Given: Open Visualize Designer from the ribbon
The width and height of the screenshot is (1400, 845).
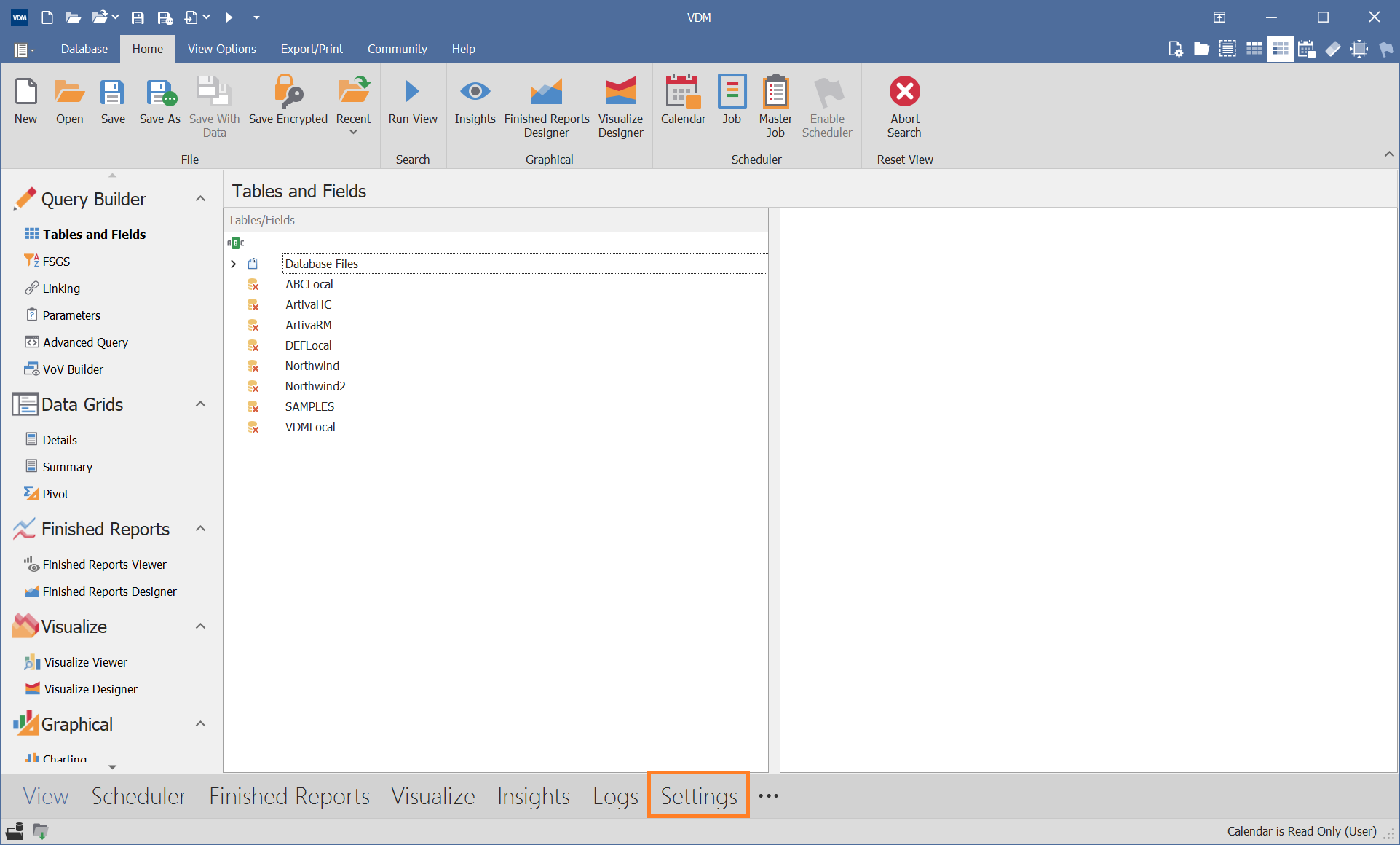Looking at the screenshot, I should (621, 106).
